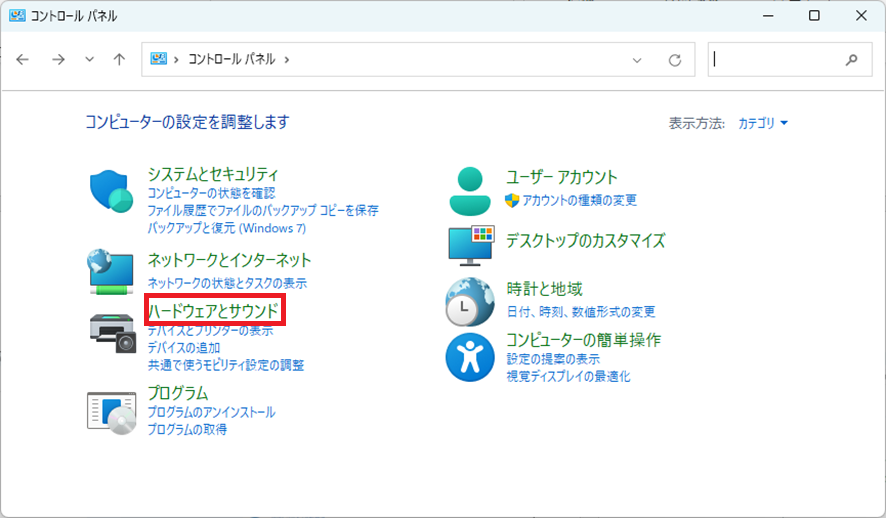Go forward with the forward arrow
This screenshot has width=886, height=518.
58,59
